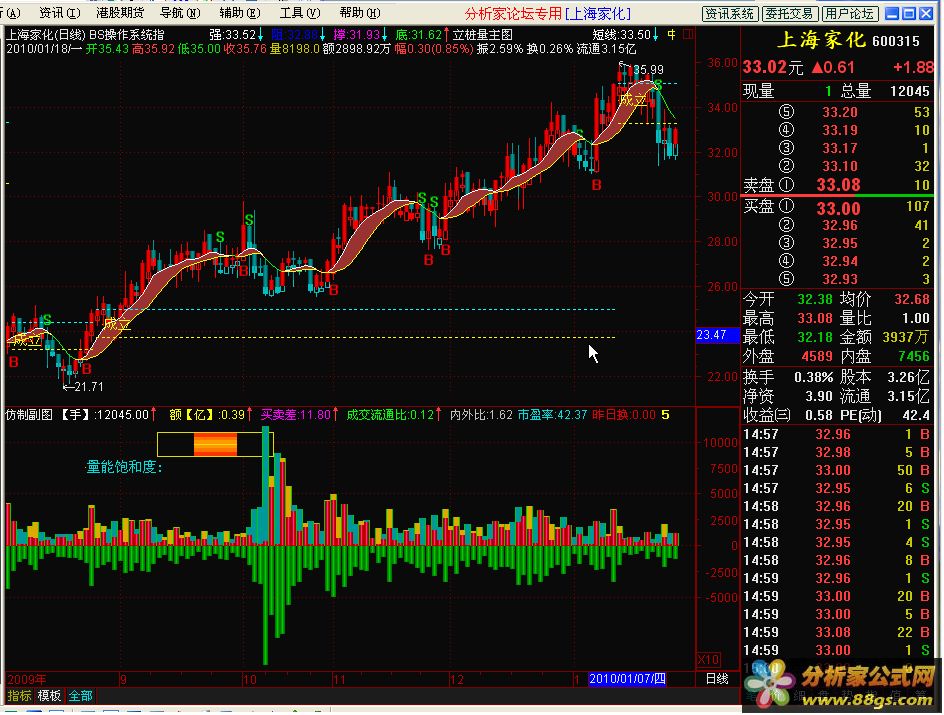
Task: Click the stock code 600315
Action: pos(896,41)
